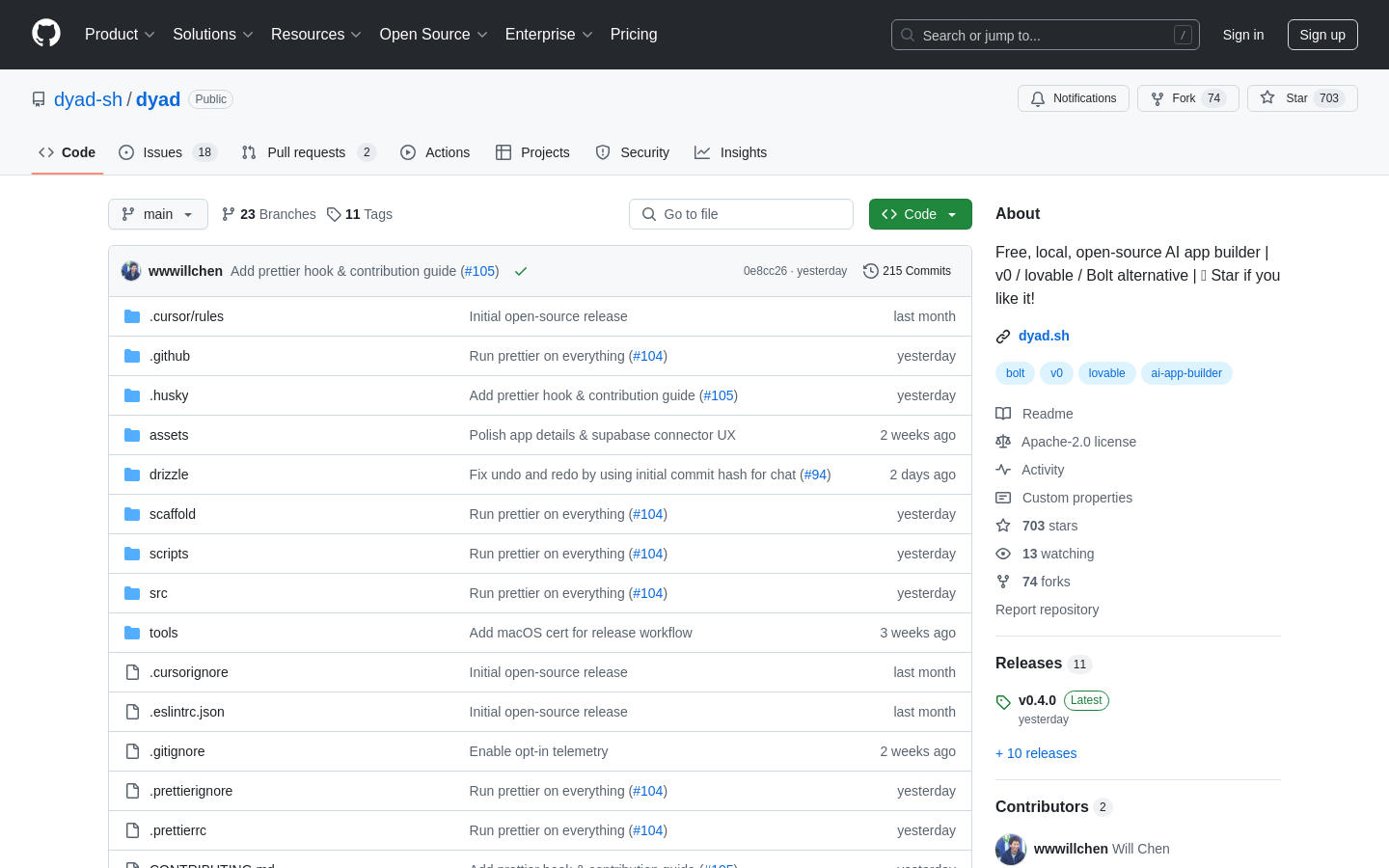Switch to the Issues tab

[168, 152]
